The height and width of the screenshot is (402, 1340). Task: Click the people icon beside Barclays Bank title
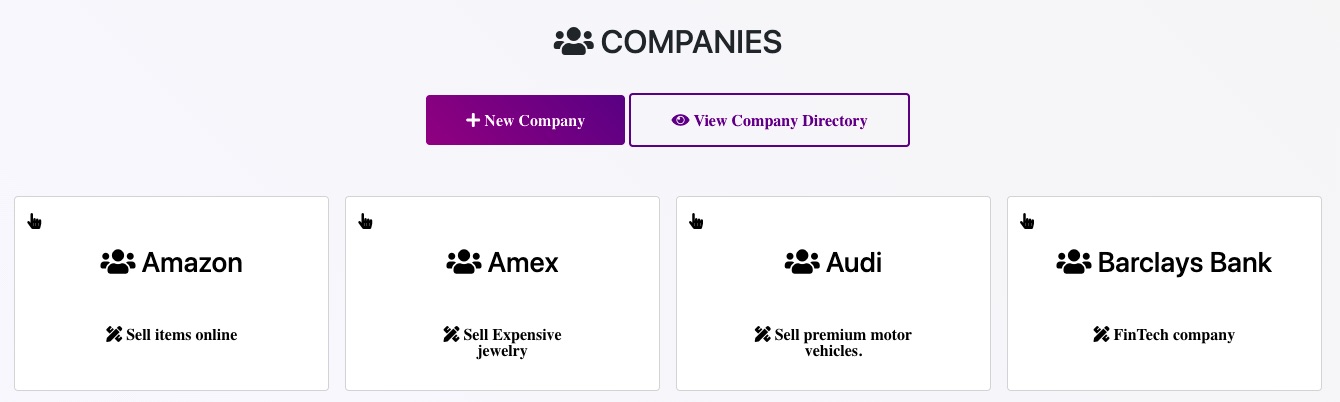tap(1074, 262)
